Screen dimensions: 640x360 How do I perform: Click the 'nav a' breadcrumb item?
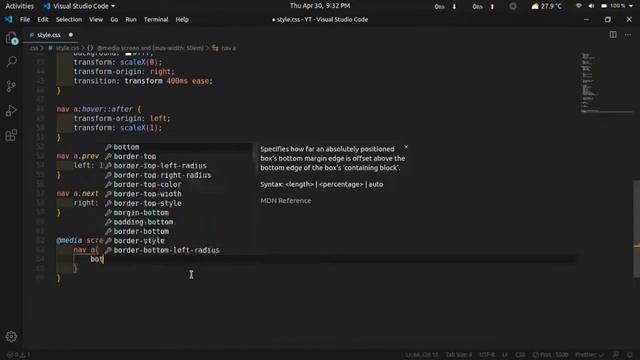(x=224, y=48)
